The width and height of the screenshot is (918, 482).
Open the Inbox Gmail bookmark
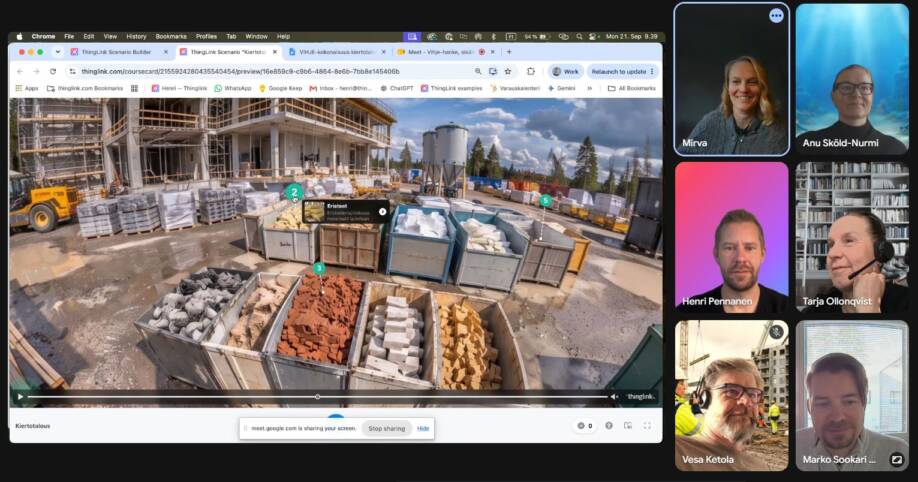pos(341,88)
